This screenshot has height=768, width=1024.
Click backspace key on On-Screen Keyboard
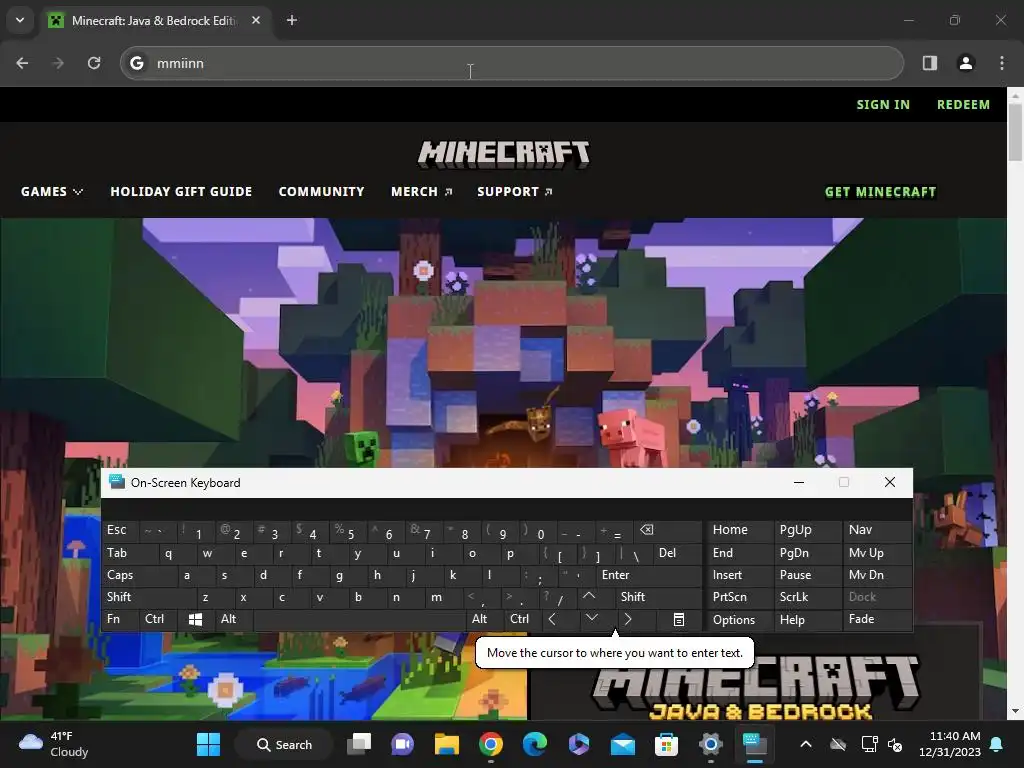pos(667,530)
